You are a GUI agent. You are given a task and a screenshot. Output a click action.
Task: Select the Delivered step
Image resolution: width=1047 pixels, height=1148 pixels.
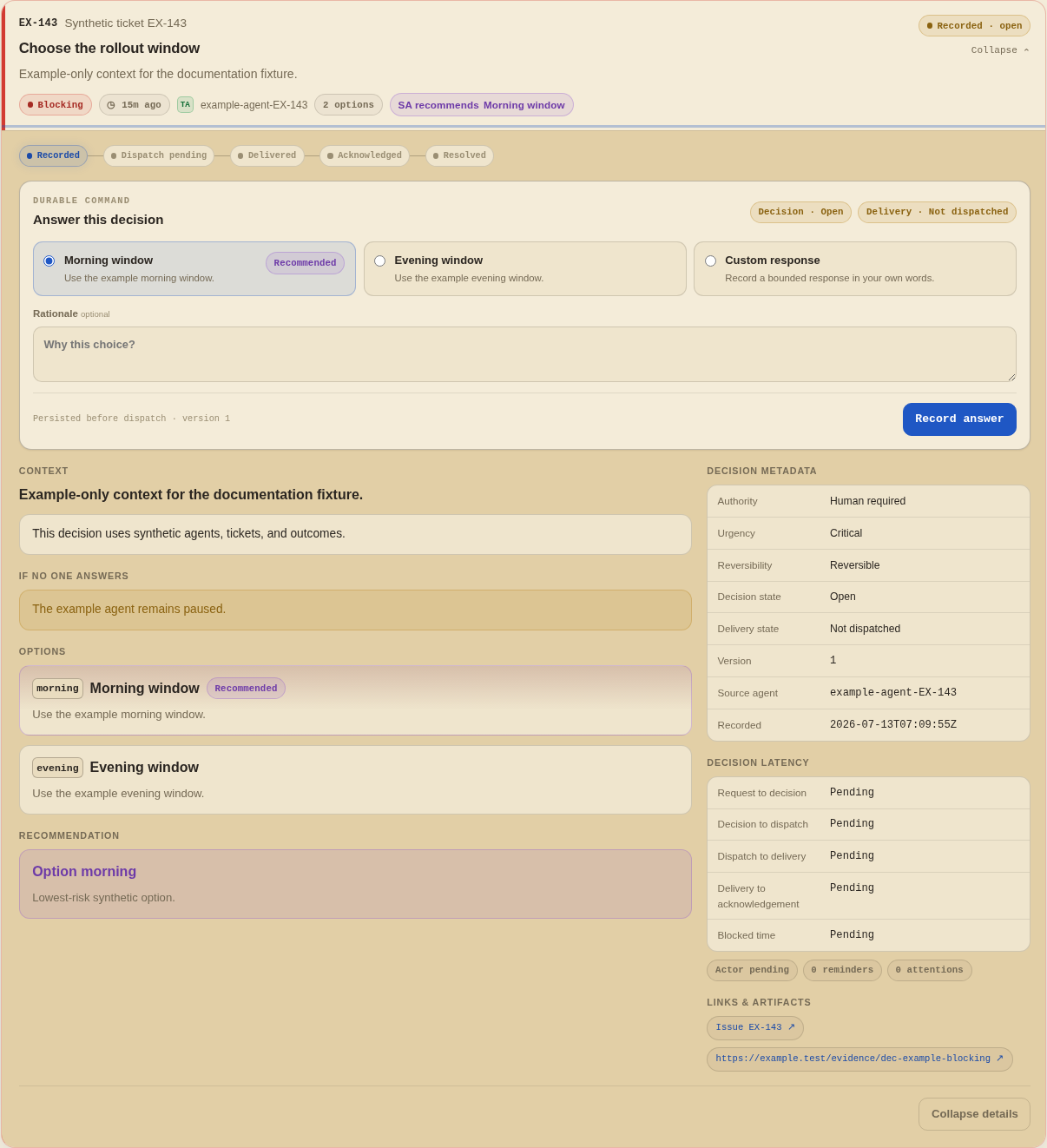267,156
